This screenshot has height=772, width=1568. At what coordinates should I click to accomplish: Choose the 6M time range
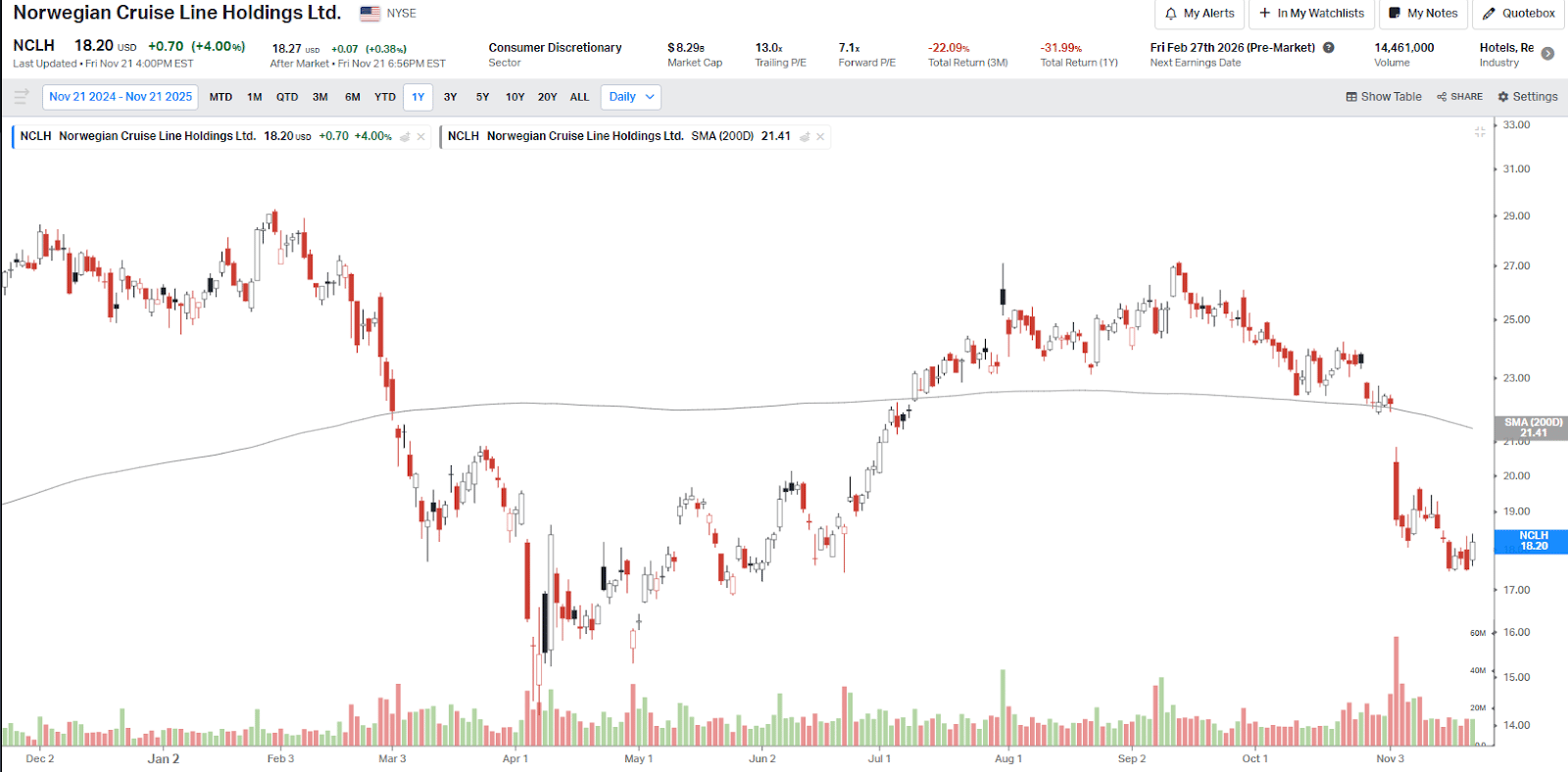click(x=353, y=97)
